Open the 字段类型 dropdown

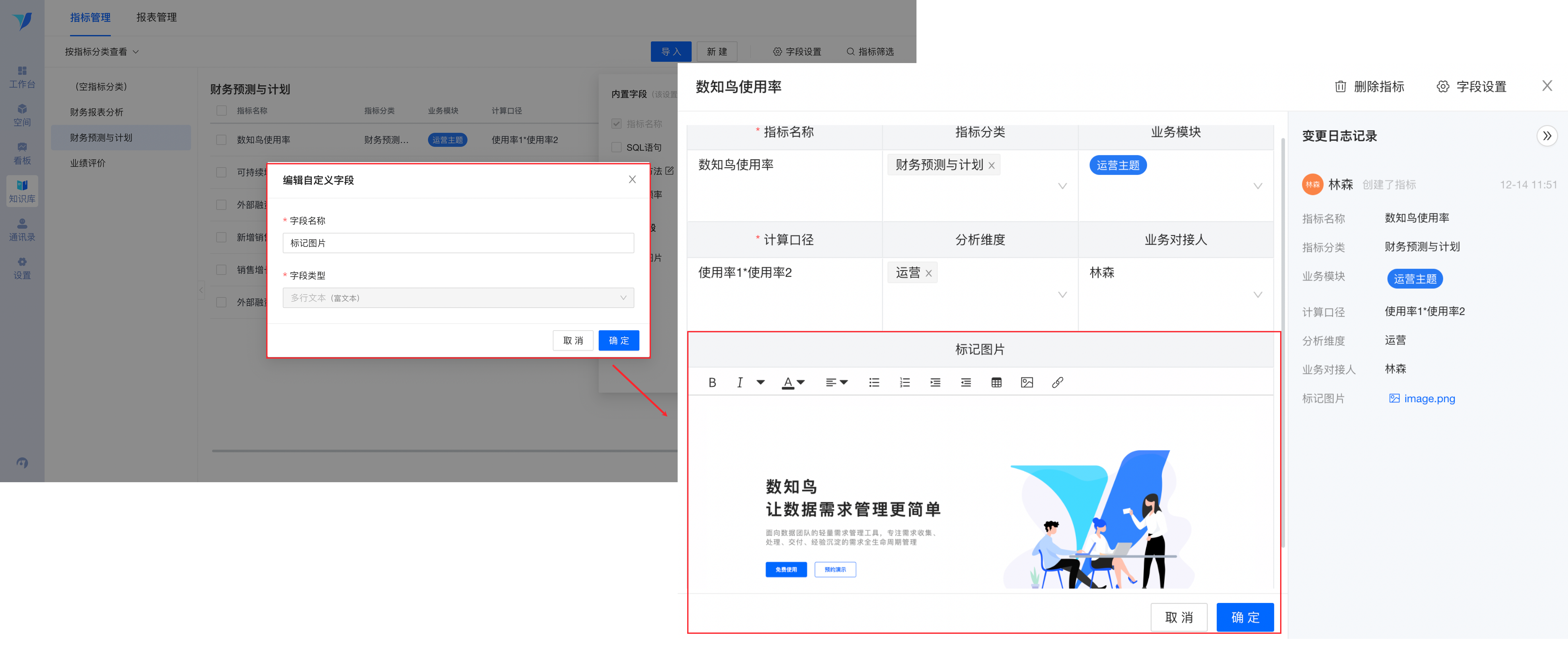458,298
